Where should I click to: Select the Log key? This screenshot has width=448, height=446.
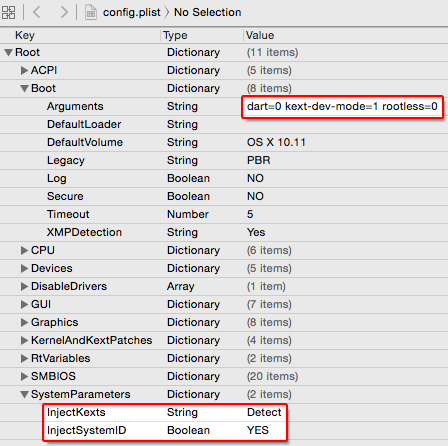coord(57,179)
